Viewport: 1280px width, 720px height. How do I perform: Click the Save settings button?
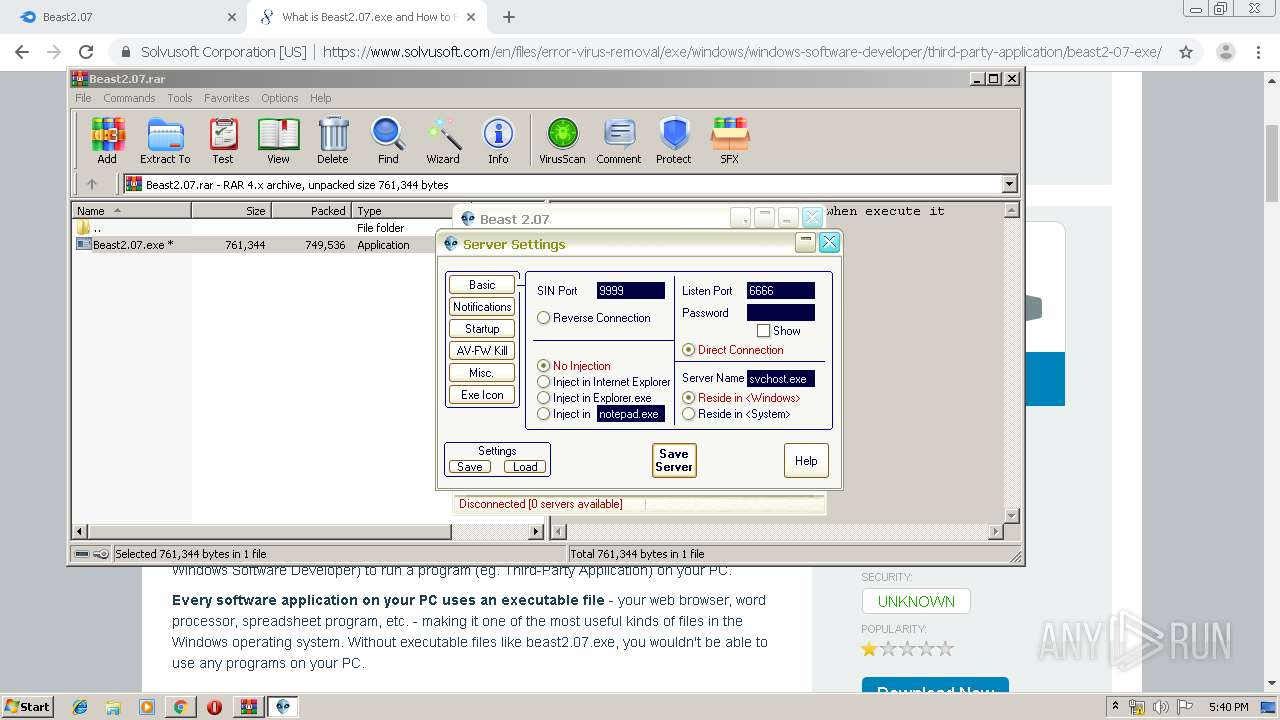470,467
